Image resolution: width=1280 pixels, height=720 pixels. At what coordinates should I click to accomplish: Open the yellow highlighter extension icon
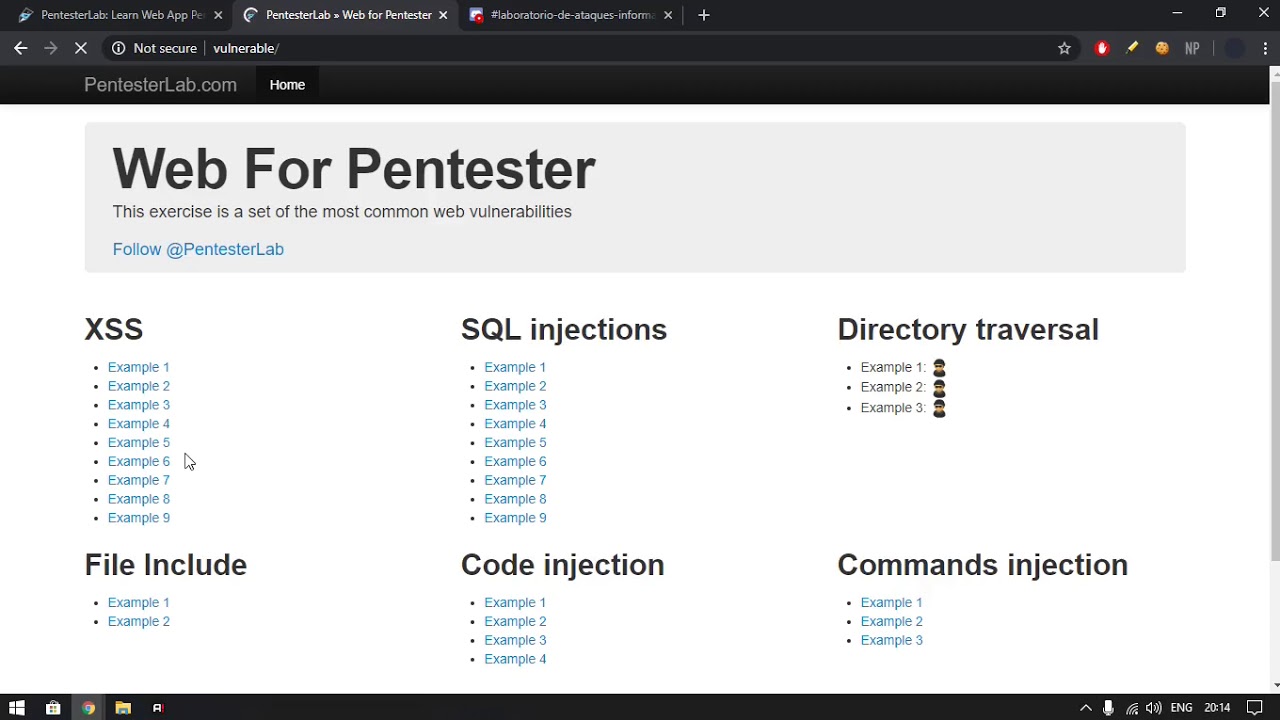pyautogui.click(x=1132, y=48)
